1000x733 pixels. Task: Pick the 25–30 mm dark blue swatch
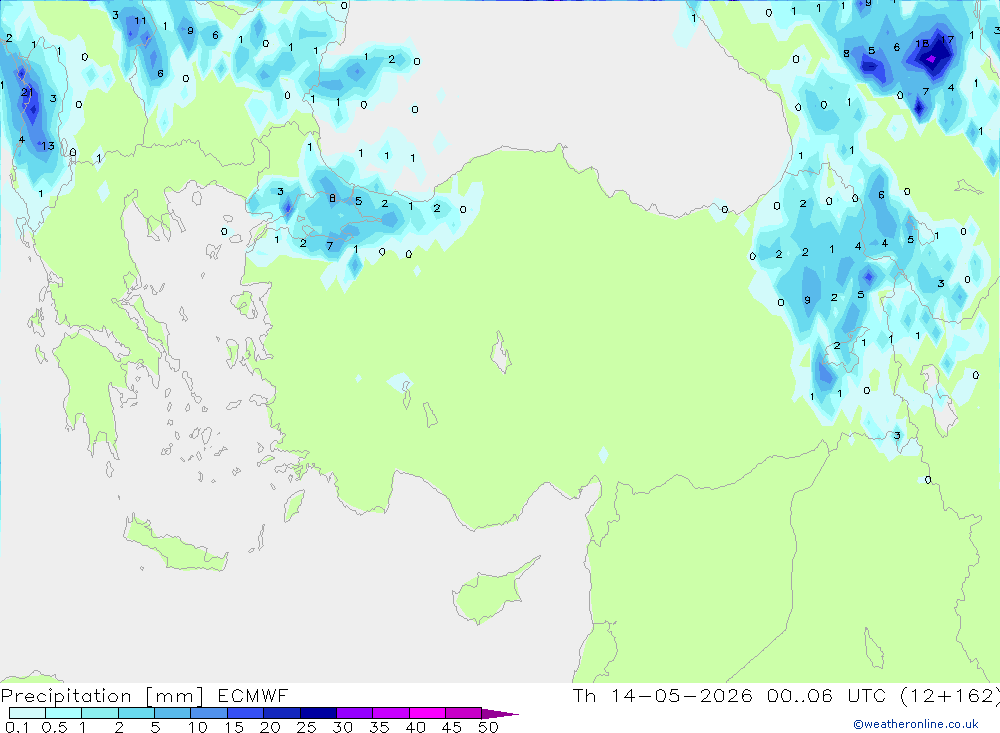click(318, 713)
